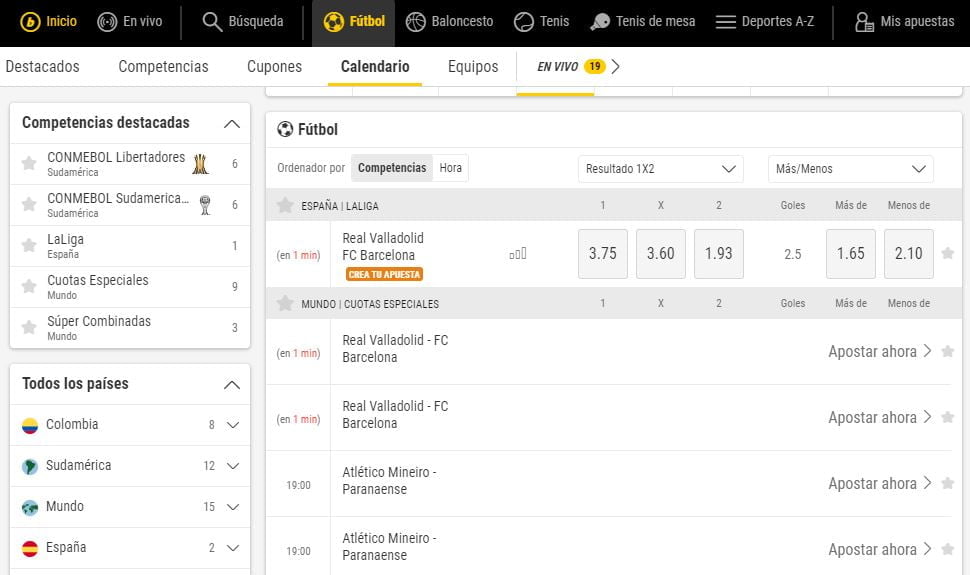Star the first Atlético Mineiro-Paranaense row
Image resolution: width=970 pixels, height=575 pixels.
click(x=948, y=483)
